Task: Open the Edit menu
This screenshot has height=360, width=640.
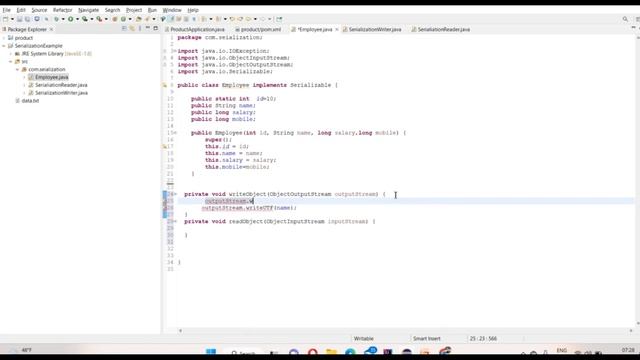Action: (x=21, y=10)
